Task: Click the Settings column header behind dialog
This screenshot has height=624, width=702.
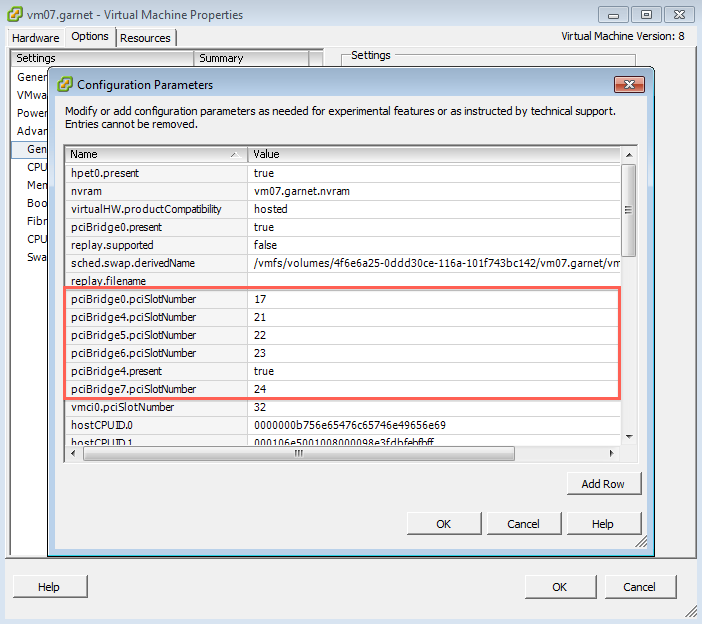Action: coord(102,58)
